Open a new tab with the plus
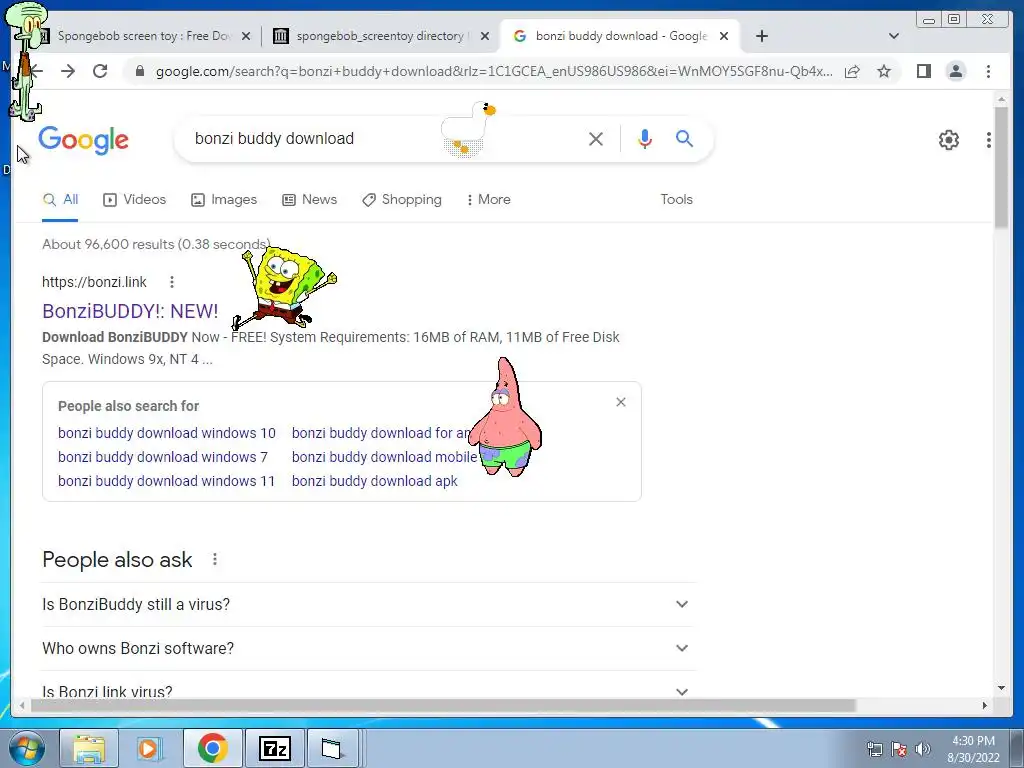 point(761,36)
